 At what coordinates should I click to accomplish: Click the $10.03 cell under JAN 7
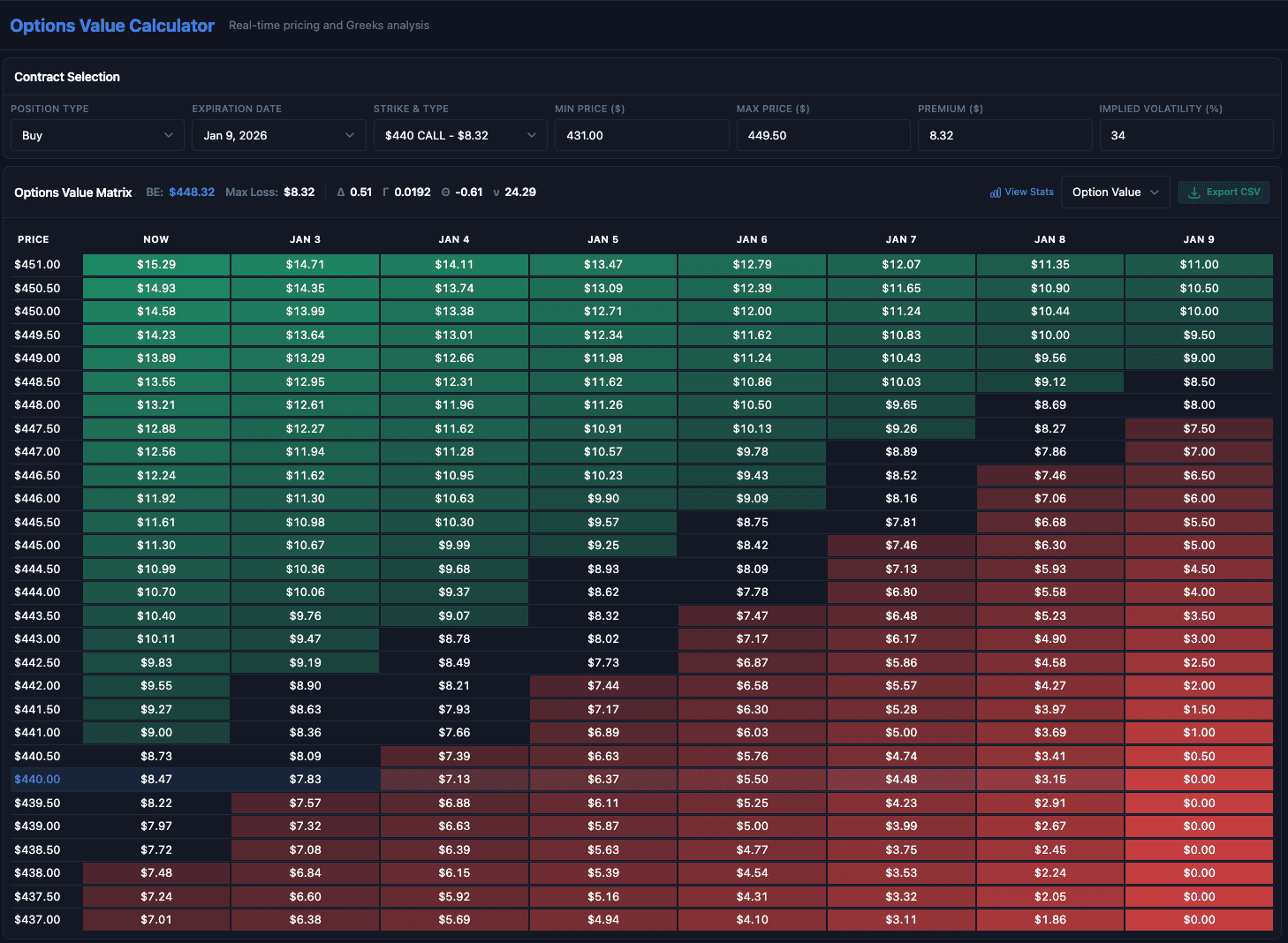901,382
